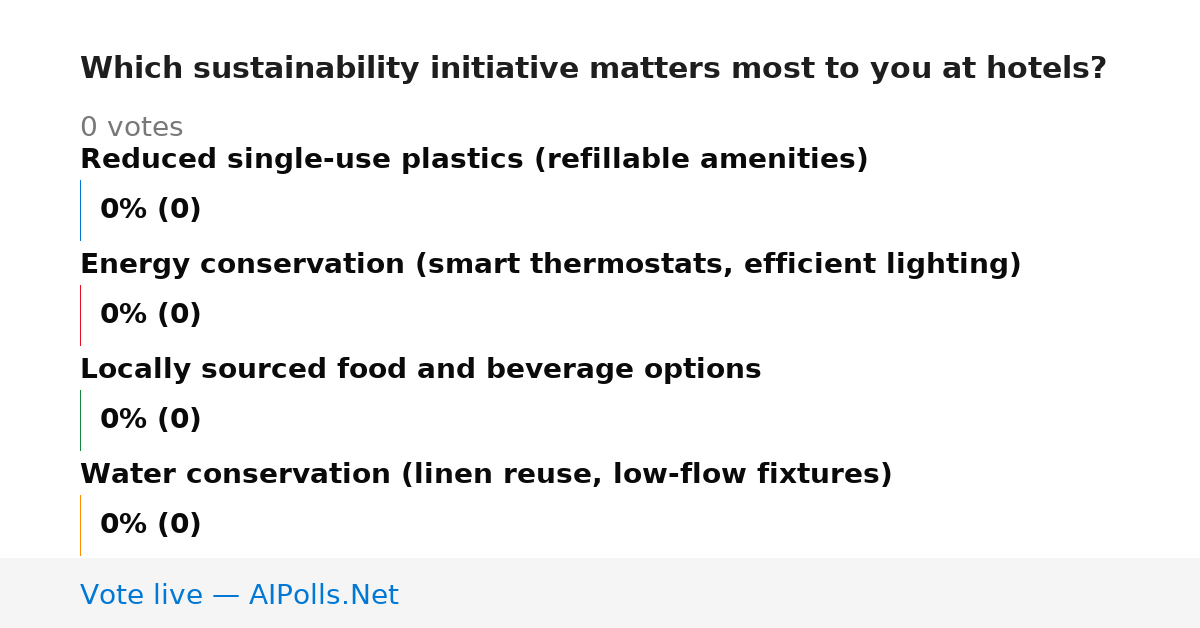This screenshot has height=628, width=1200.
Task: Click the poll question heading about hotels
Action: click(x=593, y=69)
